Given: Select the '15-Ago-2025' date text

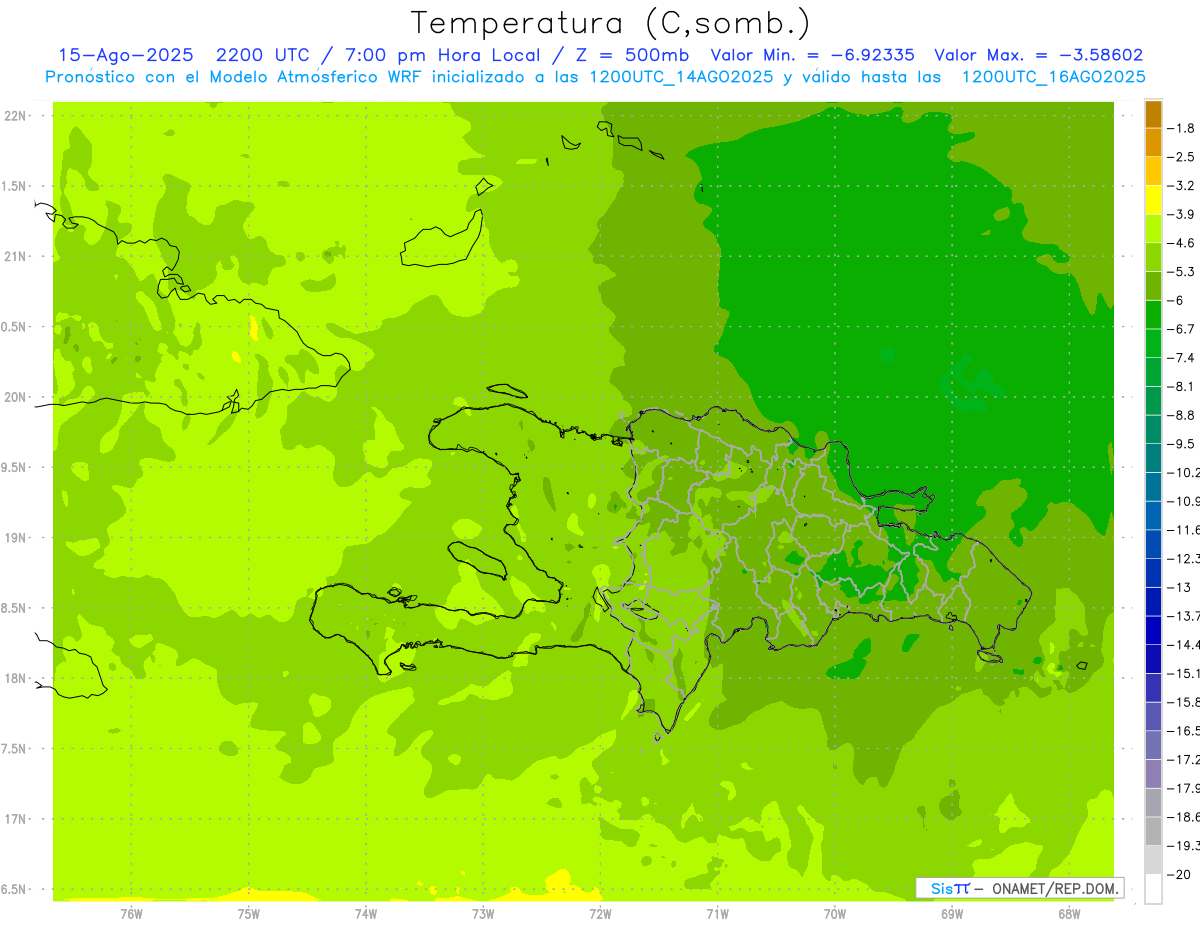Looking at the screenshot, I should click(128, 55).
